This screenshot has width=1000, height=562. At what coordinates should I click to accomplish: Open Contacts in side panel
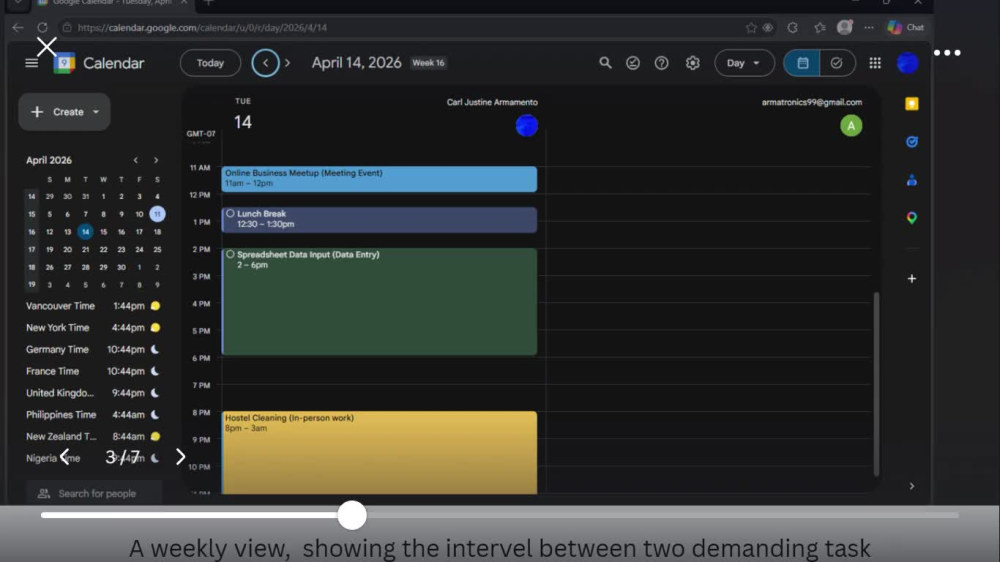tap(912, 181)
